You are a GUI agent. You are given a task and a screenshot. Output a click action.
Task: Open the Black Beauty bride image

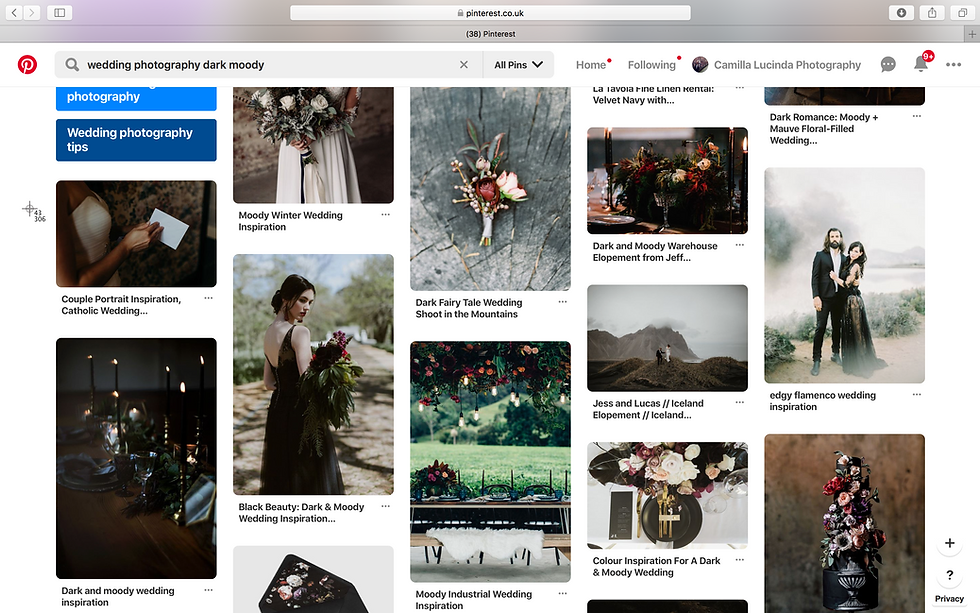tap(313, 374)
